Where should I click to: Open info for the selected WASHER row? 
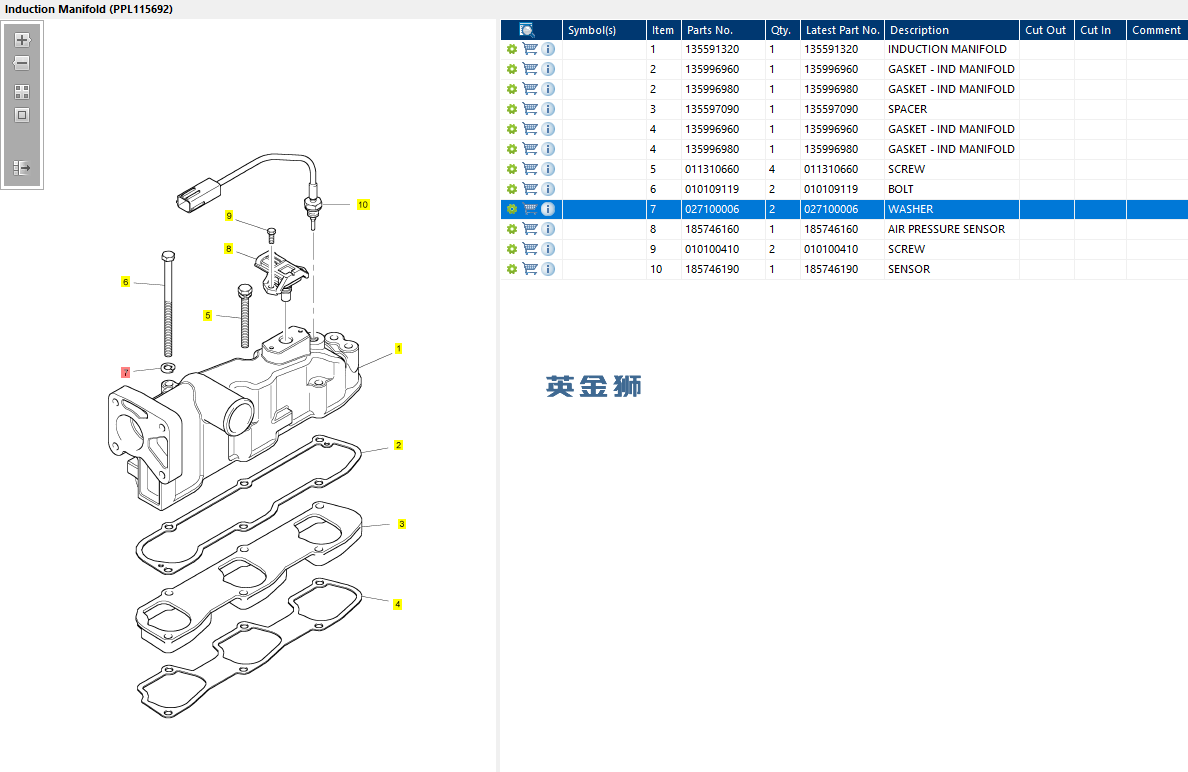[x=548, y=209]
